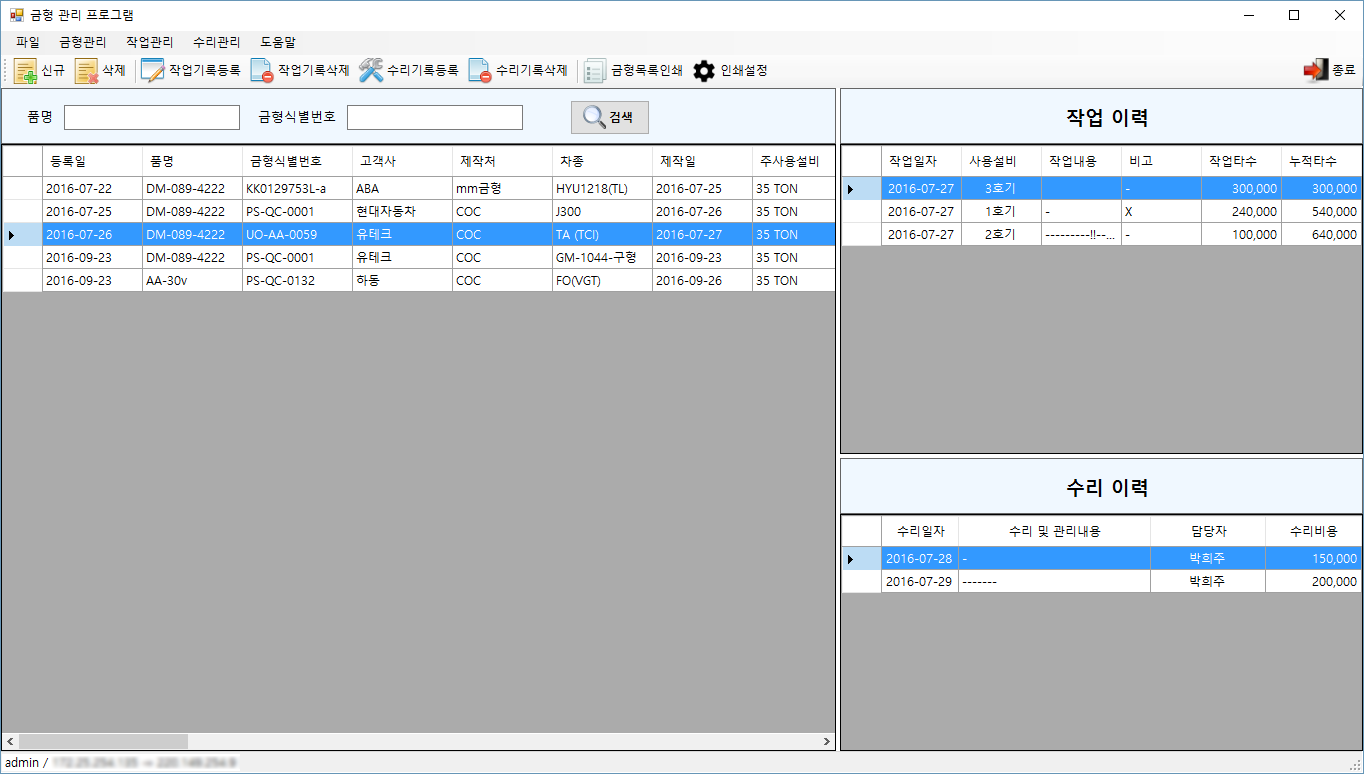Click 담당자 column header
1364x774 pixels.
1207,531
